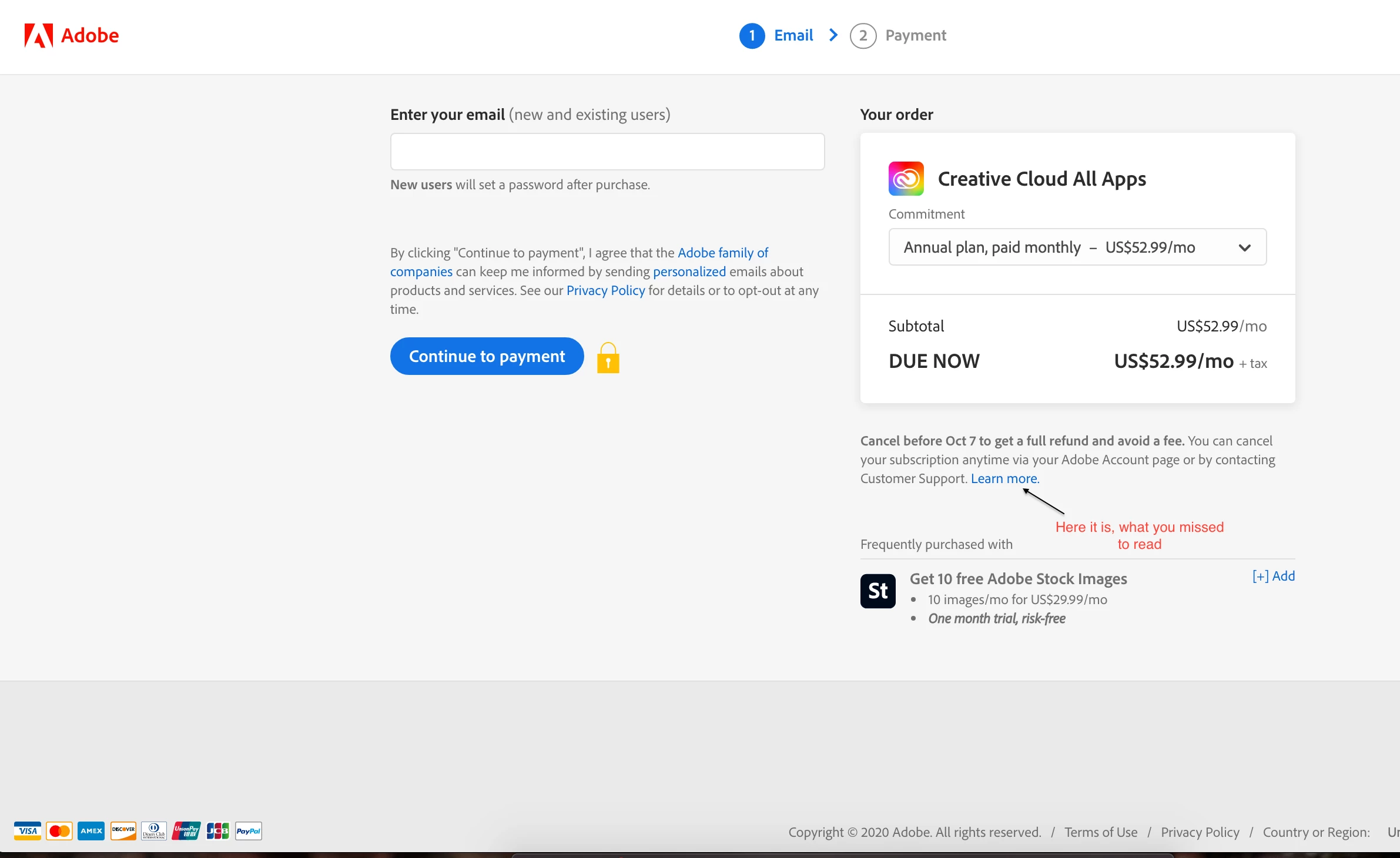
Task: Click the dropdown chevron arrow in Commitment
Action: tap(1244, 247)
